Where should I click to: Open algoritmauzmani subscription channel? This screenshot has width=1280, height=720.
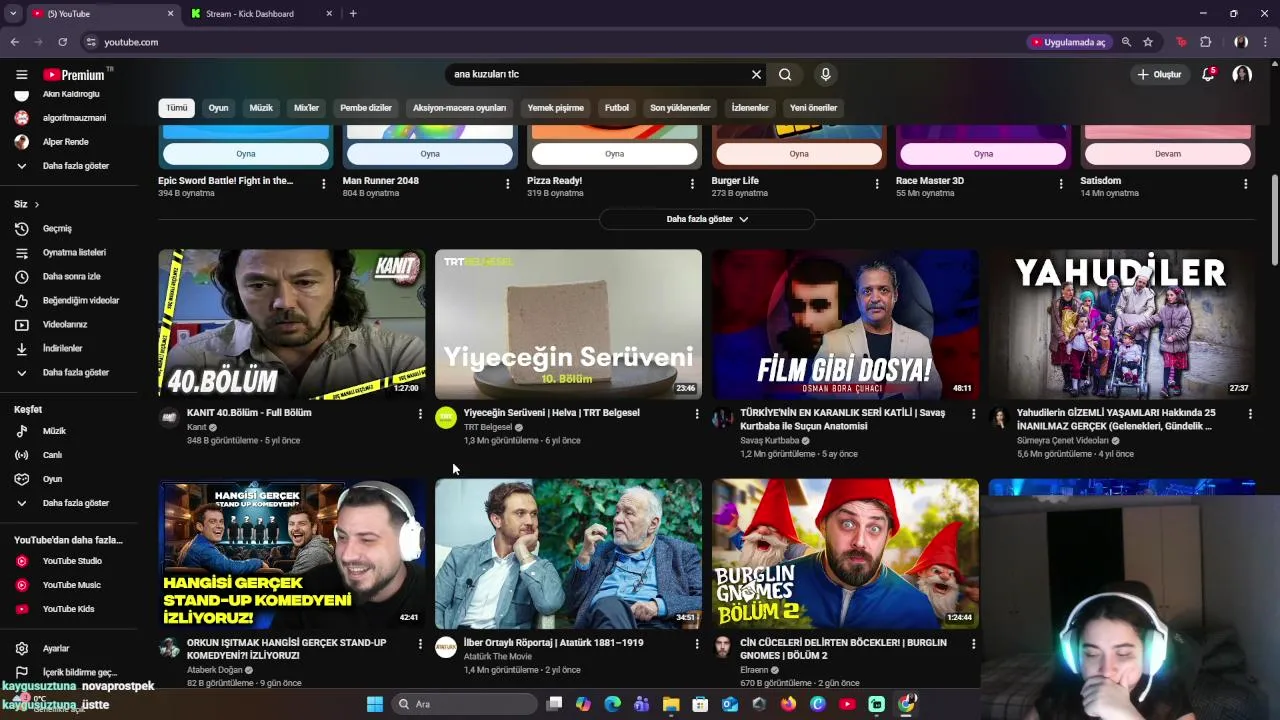point(63,118)
